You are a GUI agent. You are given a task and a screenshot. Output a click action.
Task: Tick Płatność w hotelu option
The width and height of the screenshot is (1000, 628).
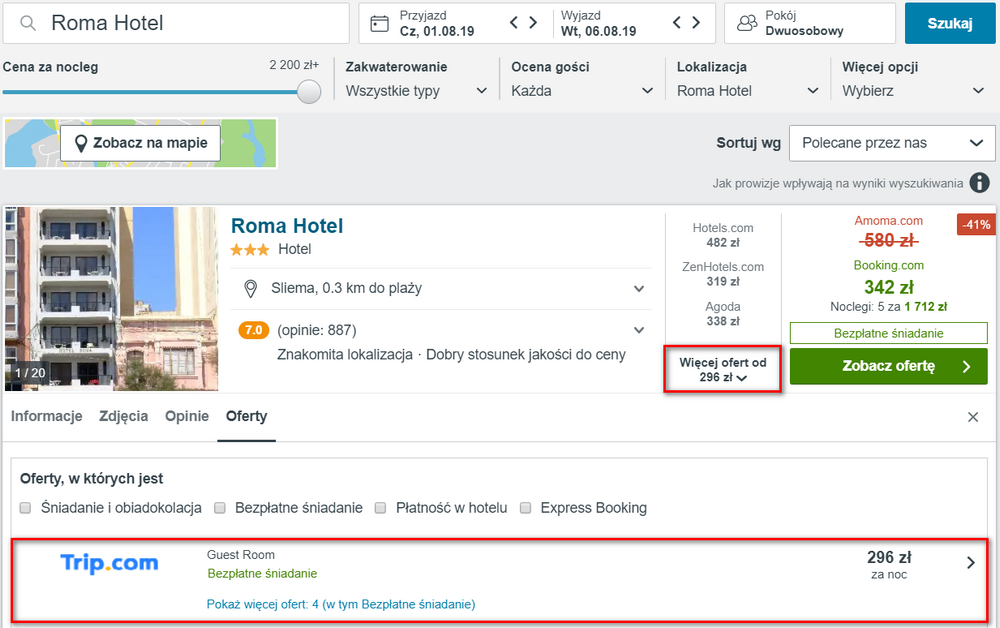point(381,508)
